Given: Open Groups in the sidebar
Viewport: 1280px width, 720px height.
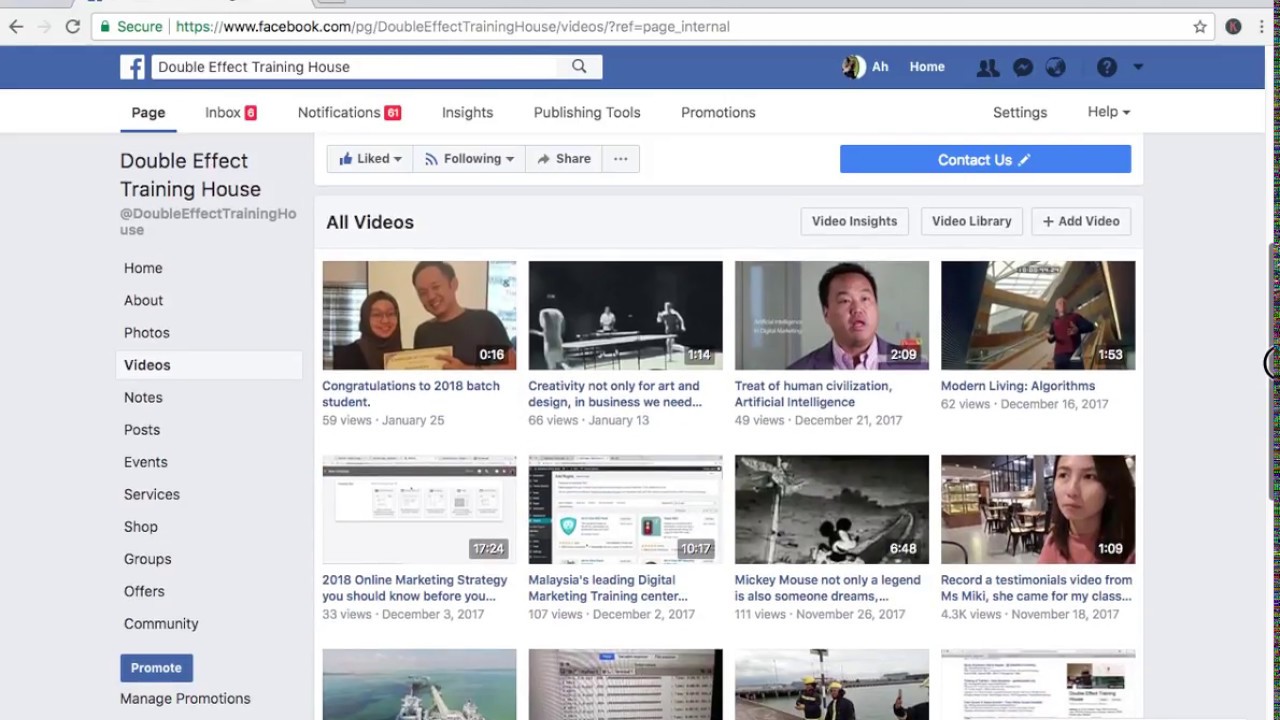Looking at the screenshot, I should [x=147, y=559].
